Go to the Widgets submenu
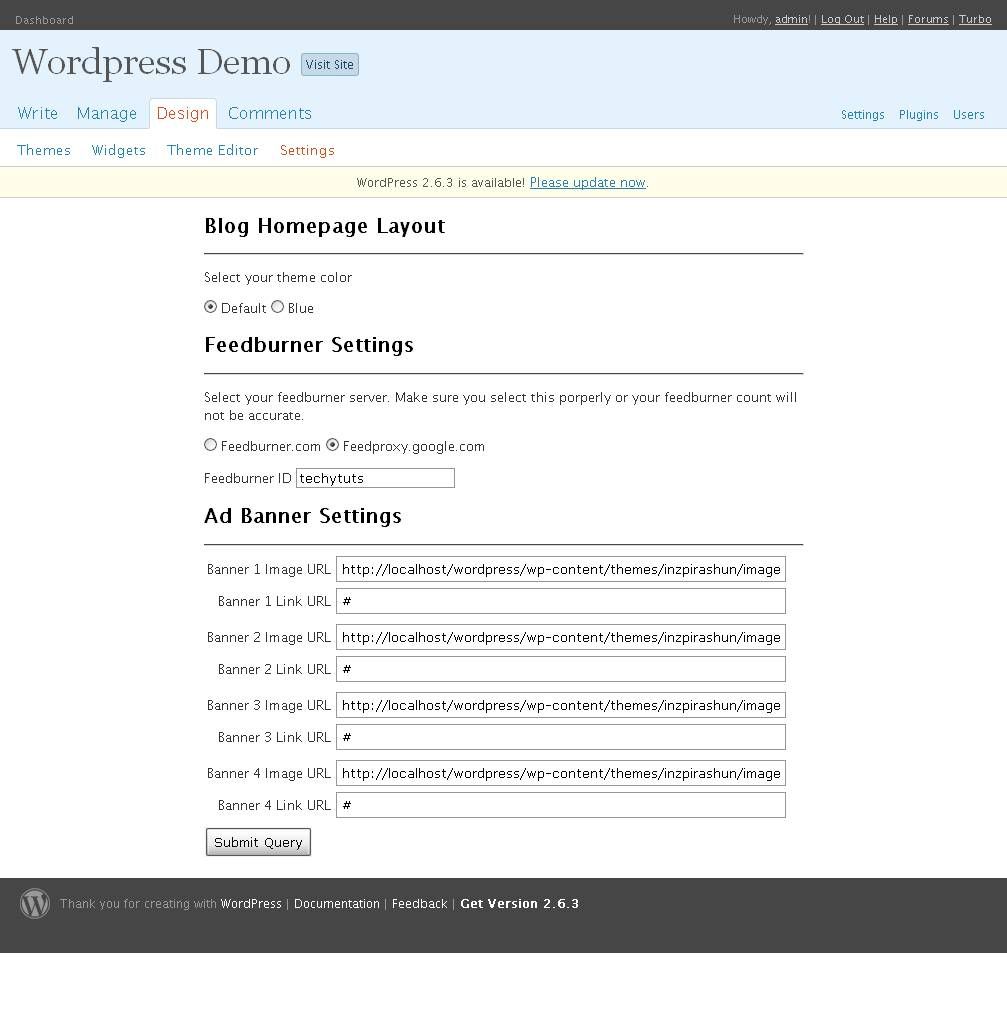This screenshot has height=1019, width=1007. [x=118, y=150]
